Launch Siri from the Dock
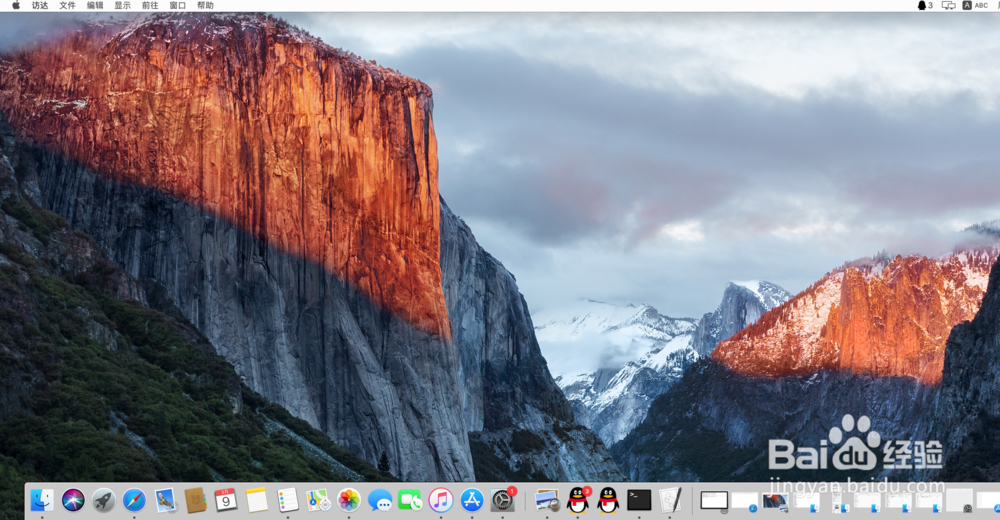This screenshot has height=520, width=1000. (73, 500)
